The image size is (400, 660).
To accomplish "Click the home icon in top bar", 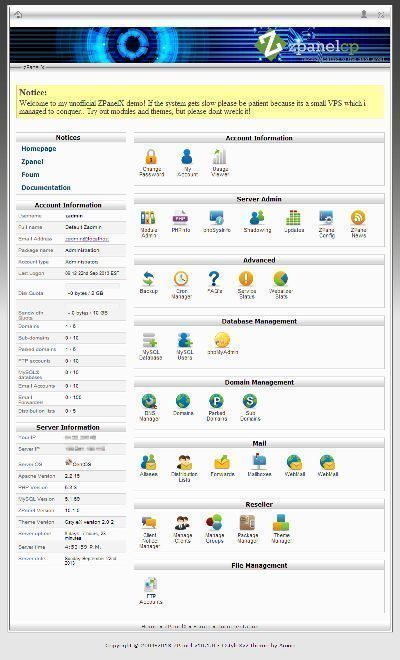I will [18, 15].
